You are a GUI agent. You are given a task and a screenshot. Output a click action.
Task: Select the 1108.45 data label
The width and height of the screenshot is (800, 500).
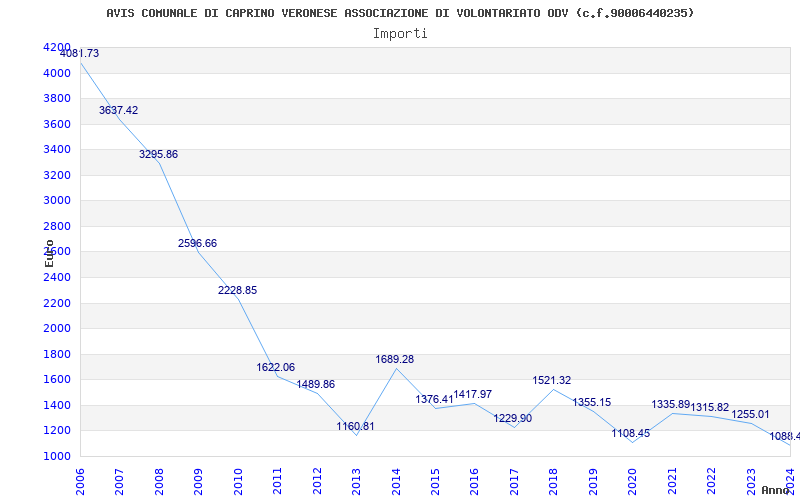click(631, 433)
